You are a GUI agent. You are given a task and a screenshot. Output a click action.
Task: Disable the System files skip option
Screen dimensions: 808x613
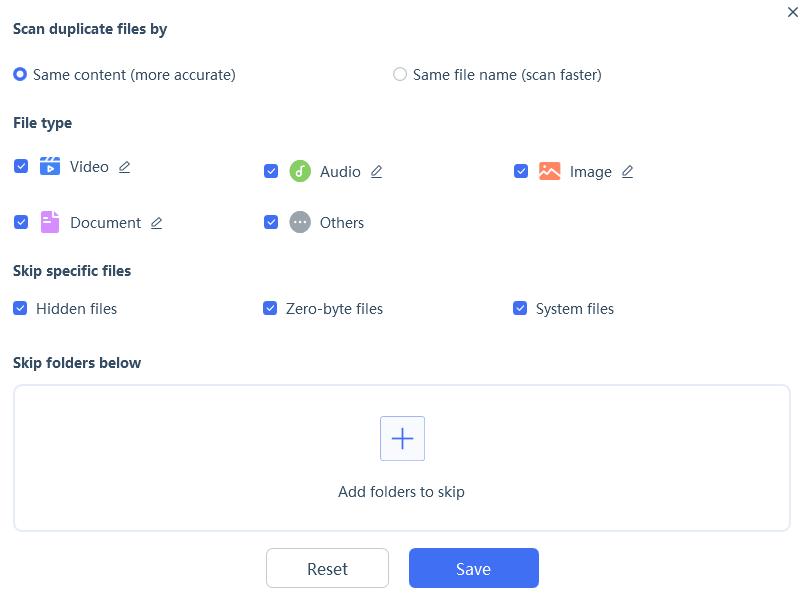pos(520,309)
